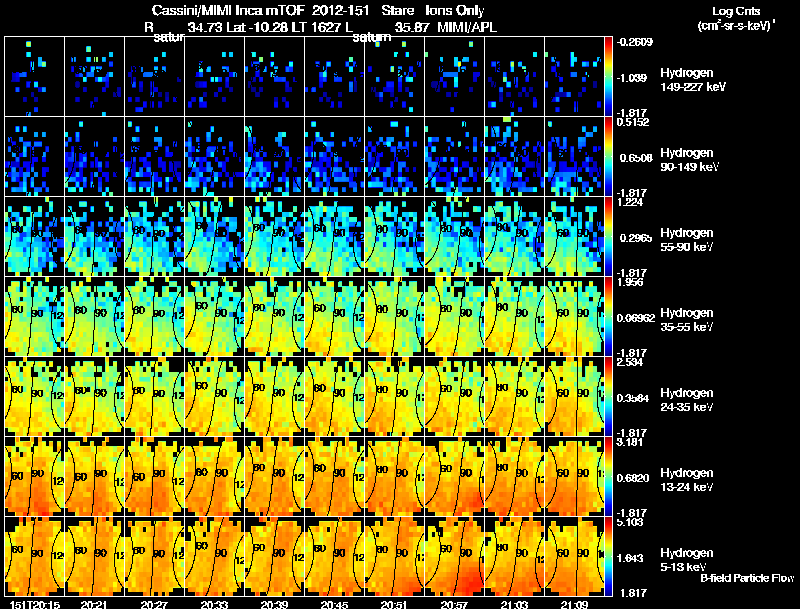
Task: Click the -0.2609 color scale maximum value
Action: pyautogui.click(x=635, y=42)
